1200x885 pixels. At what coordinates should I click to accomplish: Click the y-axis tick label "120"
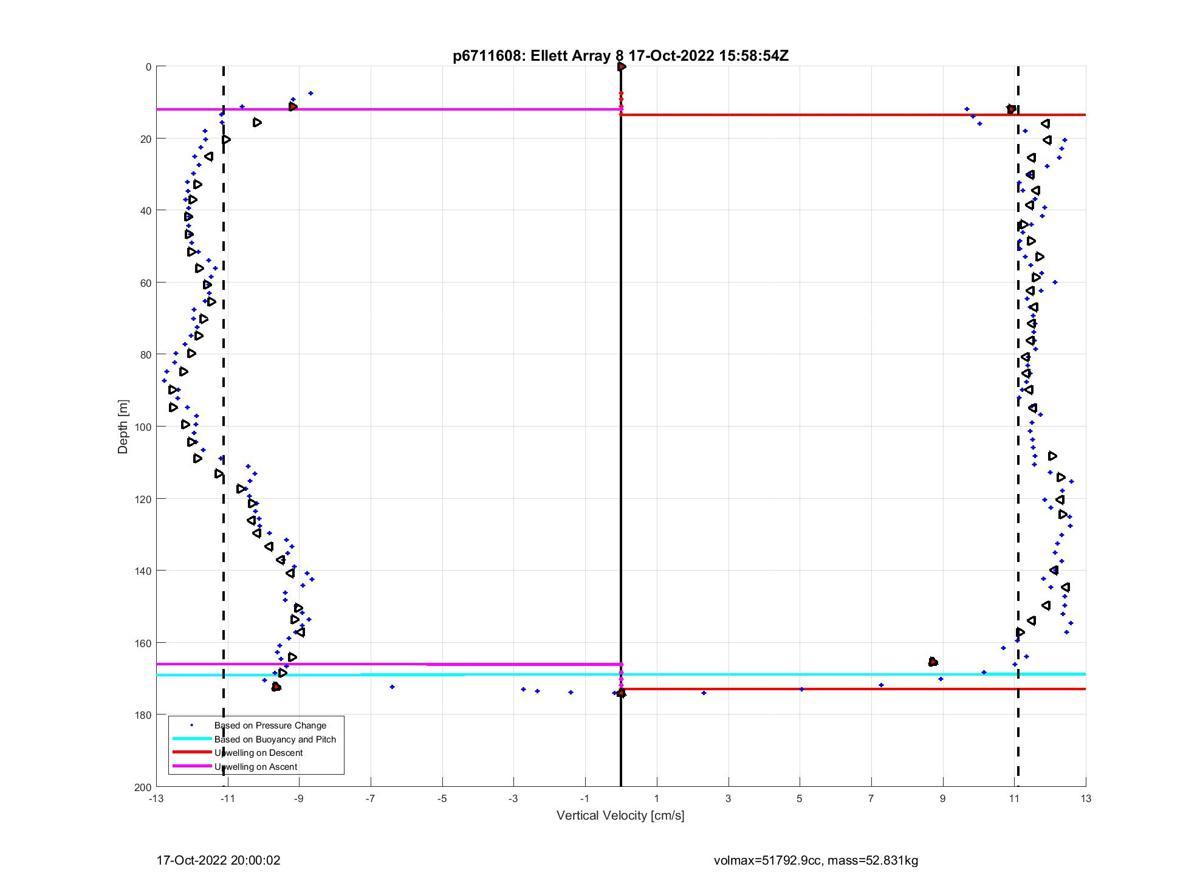pos(142,499)
